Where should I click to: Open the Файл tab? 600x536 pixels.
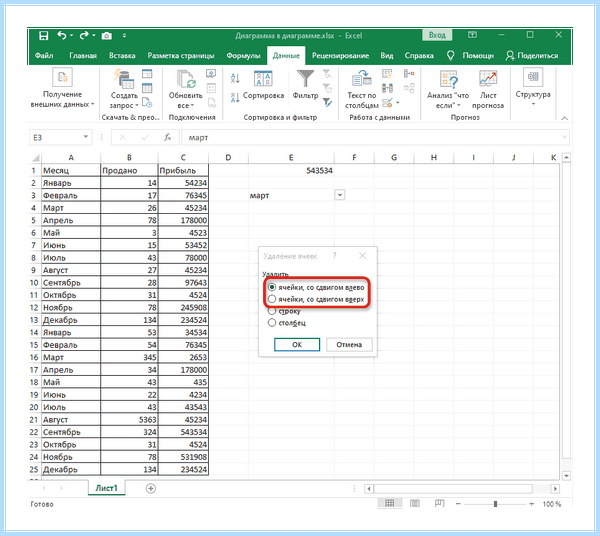click(x=44, y=56)
